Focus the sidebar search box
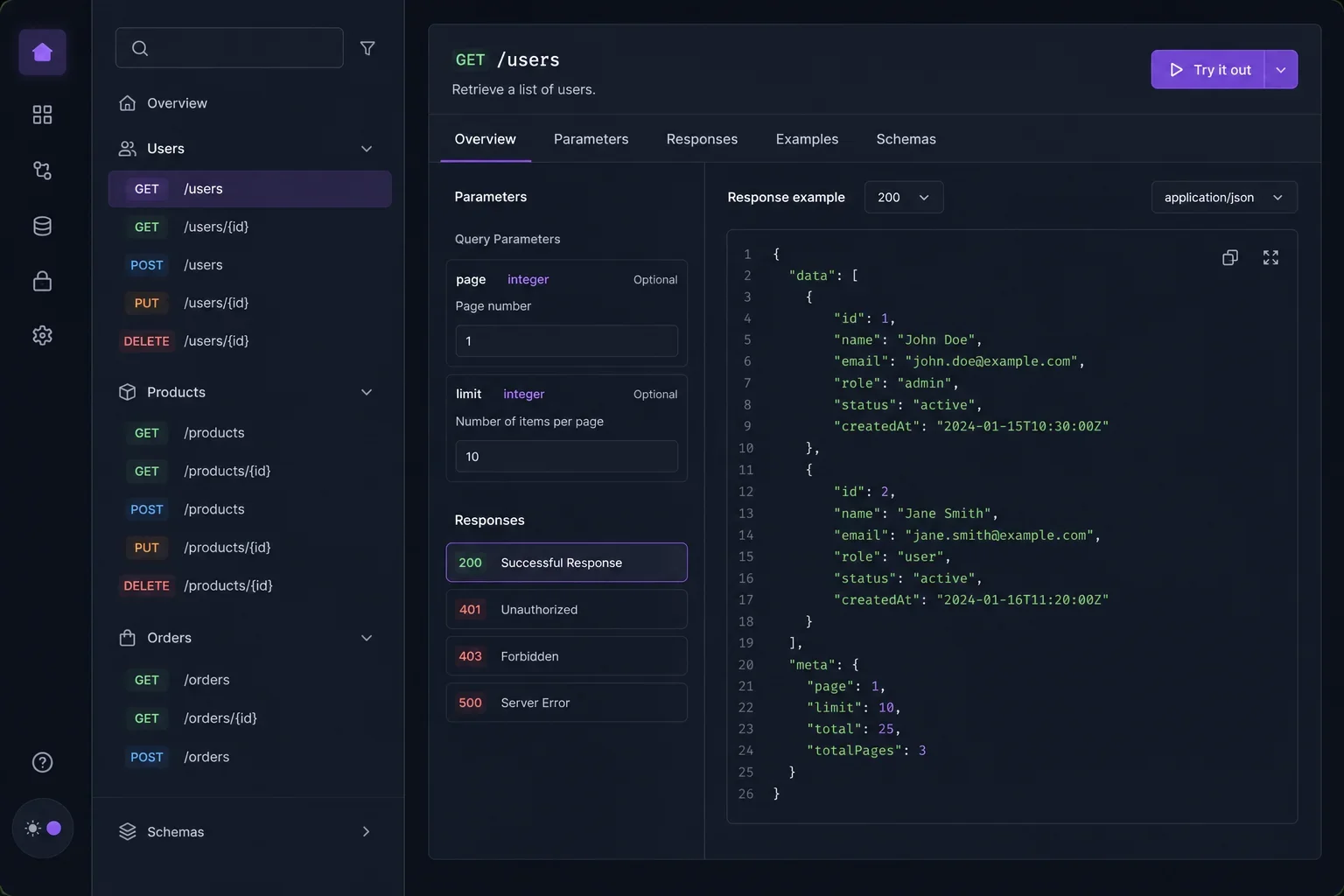This screenshot has width=1344, height=896. click(229, 48)
